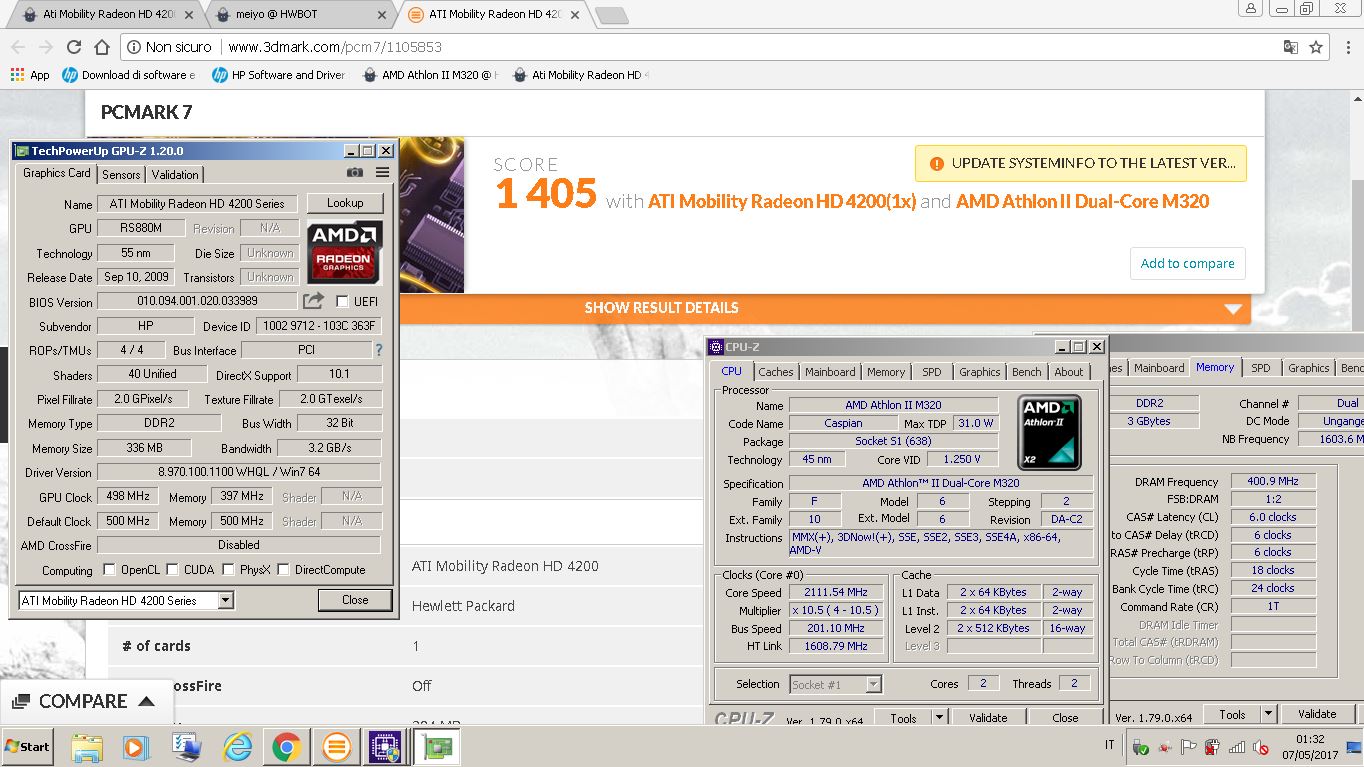This screenshot has height=767, width=1364.
Task: Switch to the Sensors tab in GPU-Z
Action: click(121, 174)
